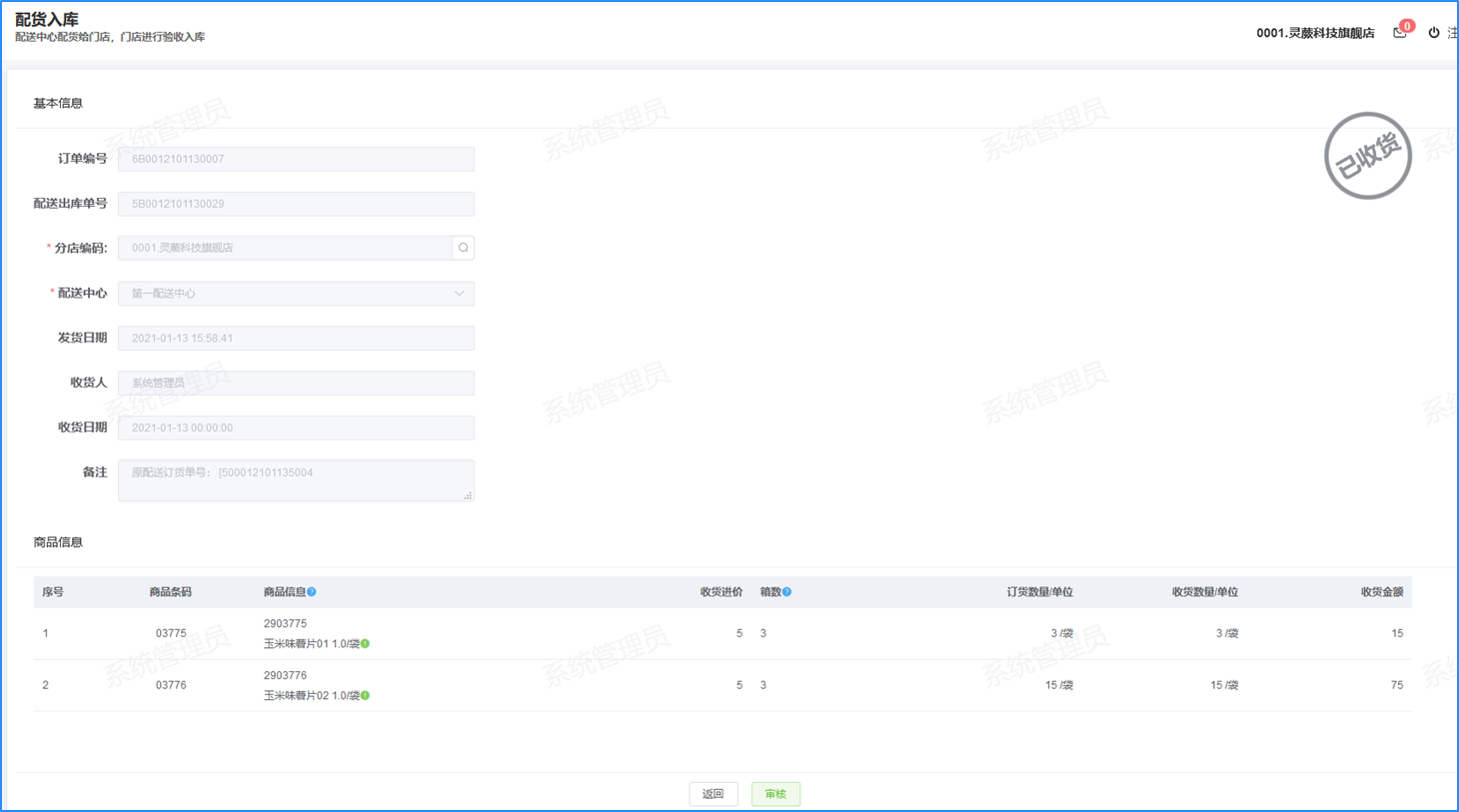Click barcode 03775 in the table

[x=171, y=633]
